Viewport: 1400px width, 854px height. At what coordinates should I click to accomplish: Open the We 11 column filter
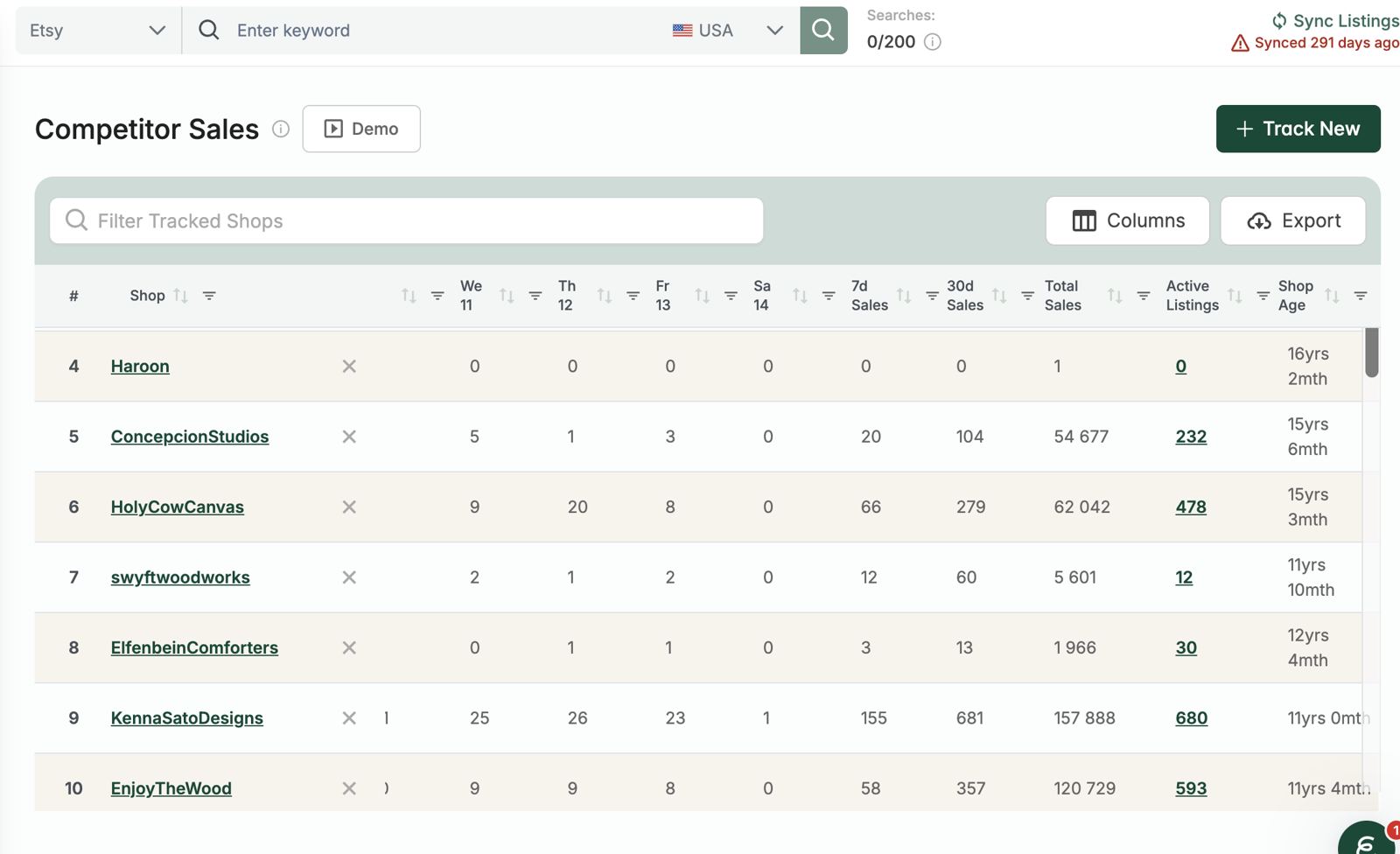(x=535, y=296)
